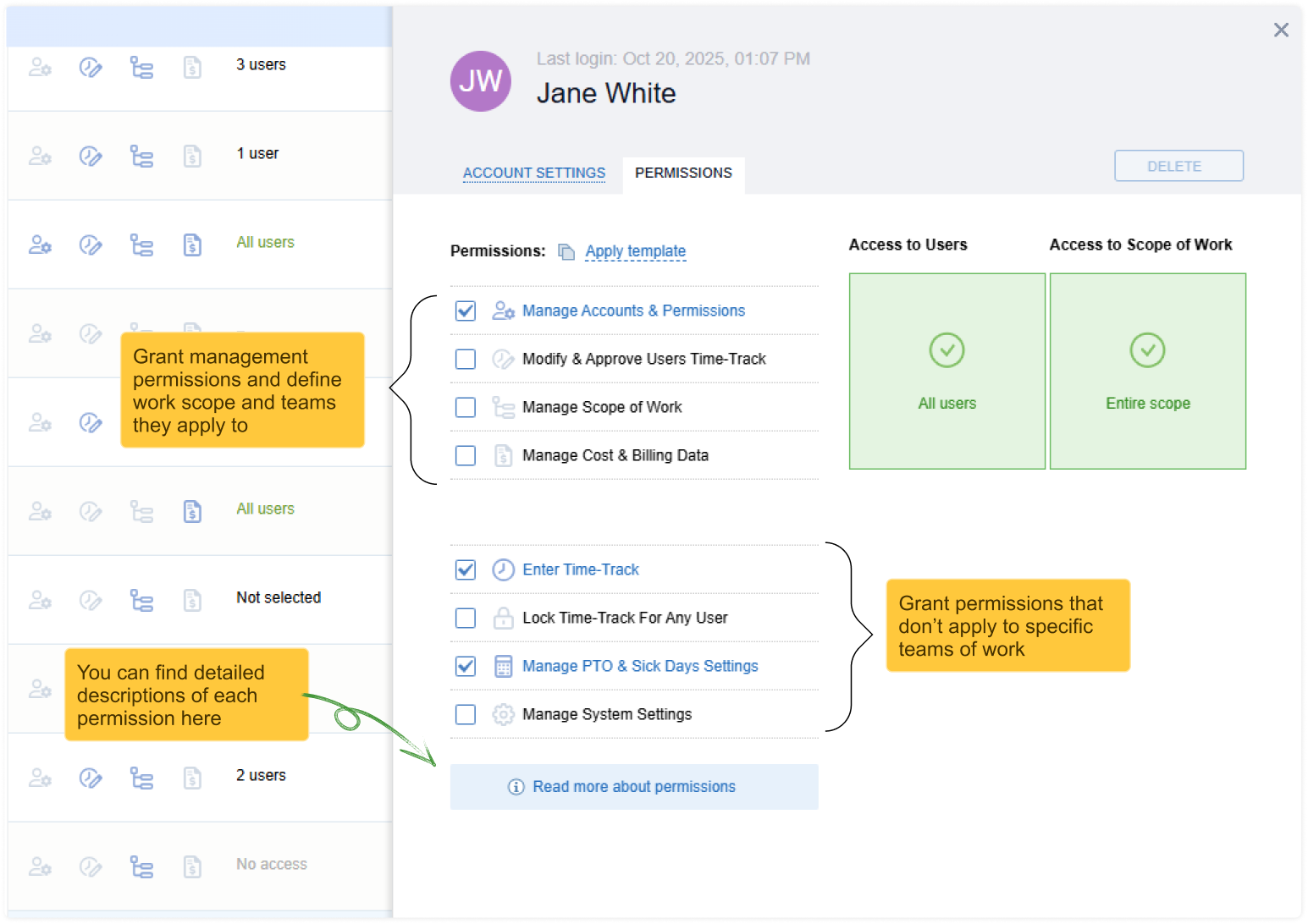The image size is (1308, 924).
Task: Switch to the Account Settings tab
Action: (533, 173)
